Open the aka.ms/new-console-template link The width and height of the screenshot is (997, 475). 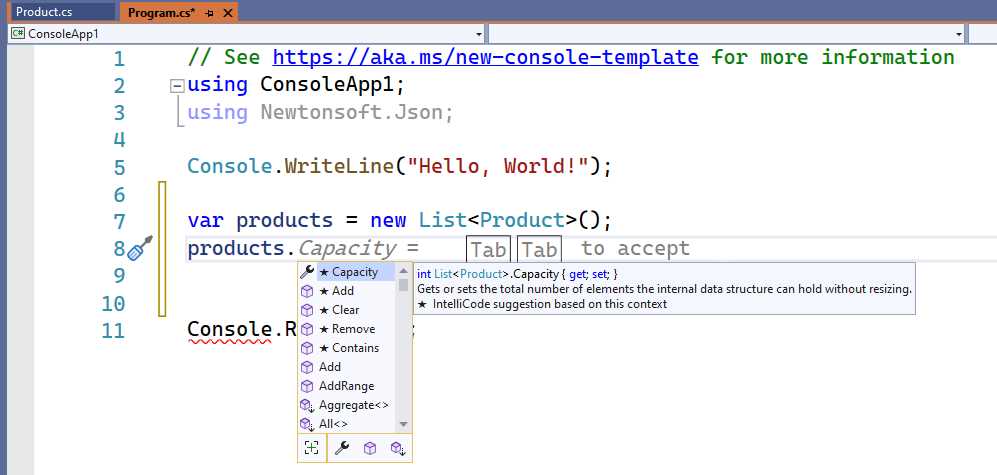tap(485, 57)
